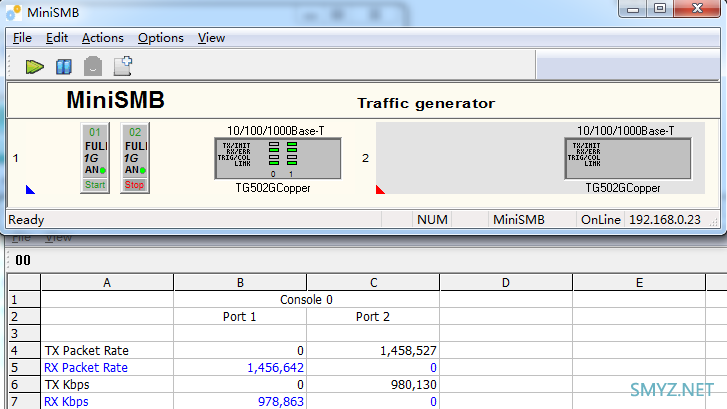Click the 00 label in the background window toolbar

[x=23, y=260]
